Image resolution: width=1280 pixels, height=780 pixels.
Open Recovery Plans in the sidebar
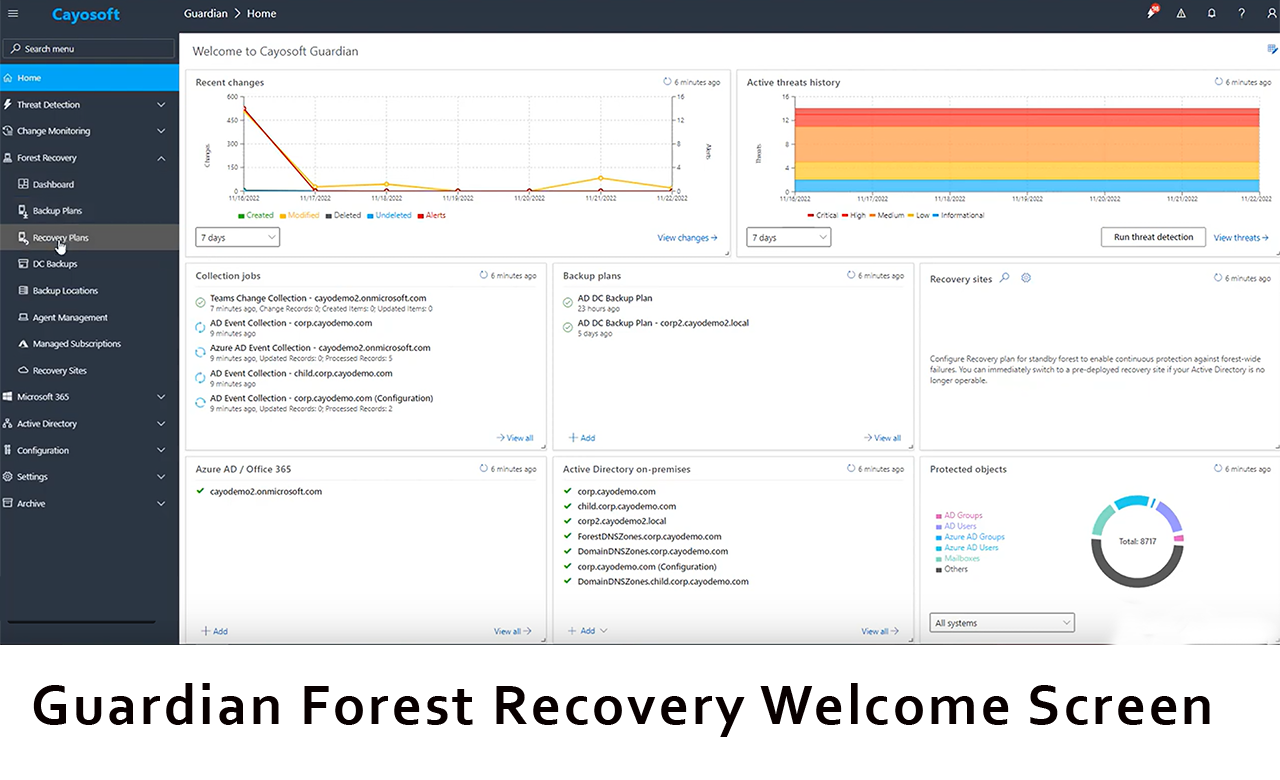click(90, 238)
